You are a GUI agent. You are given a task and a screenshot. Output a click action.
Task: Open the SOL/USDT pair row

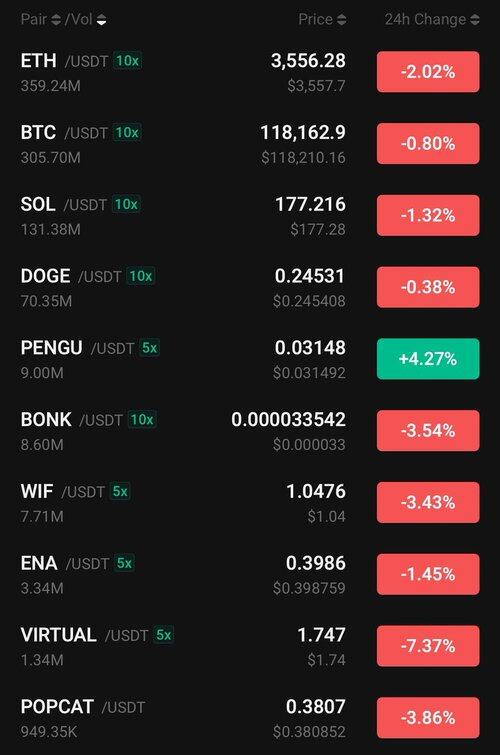coord(250,216)
